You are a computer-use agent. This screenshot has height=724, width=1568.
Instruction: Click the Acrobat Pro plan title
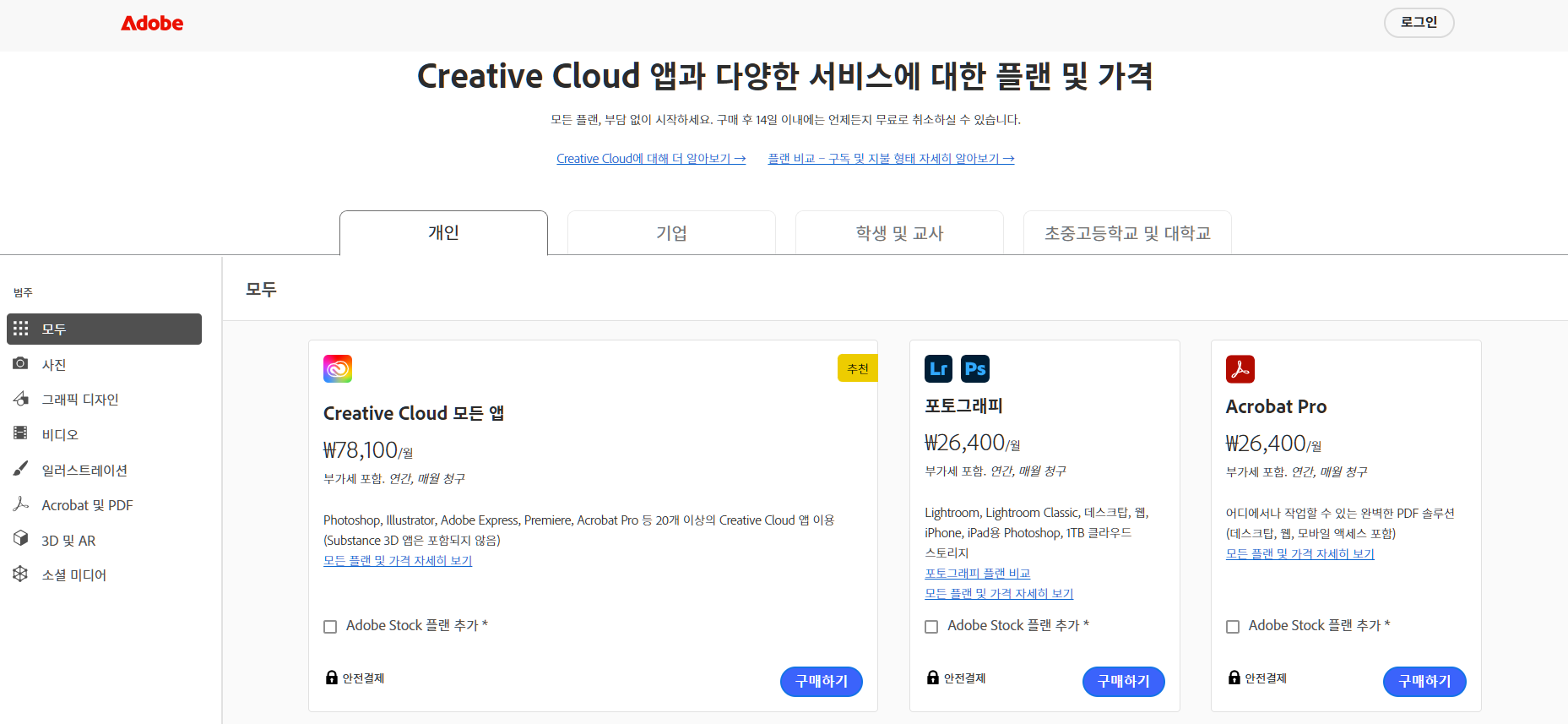[x=1276, y=406]
